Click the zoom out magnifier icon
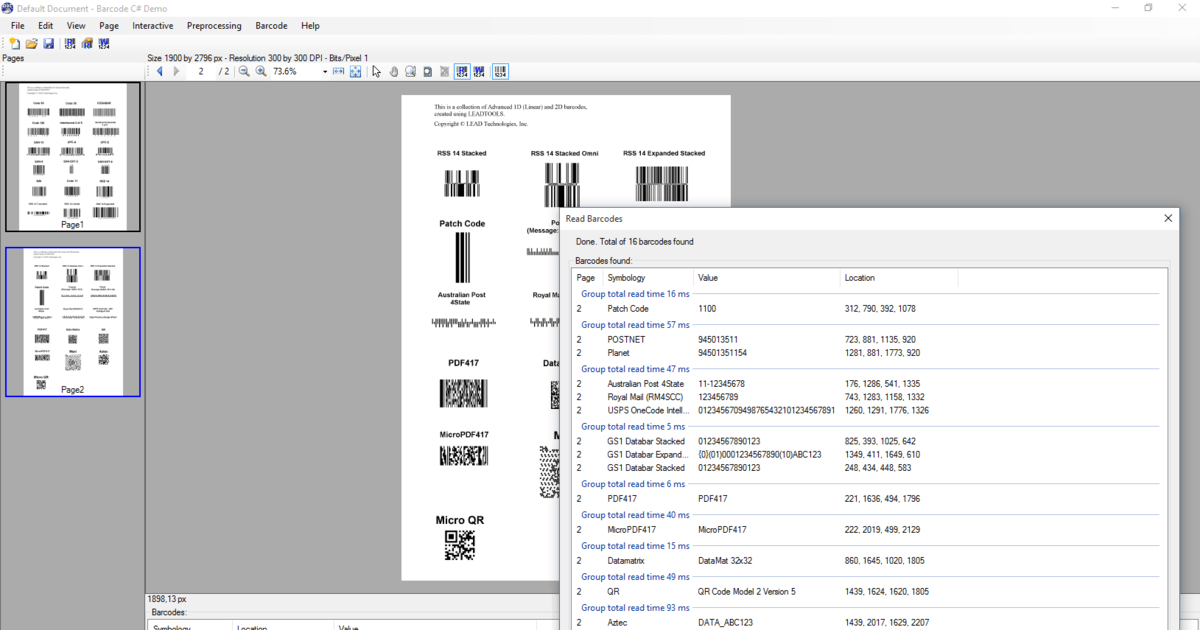 244,72
